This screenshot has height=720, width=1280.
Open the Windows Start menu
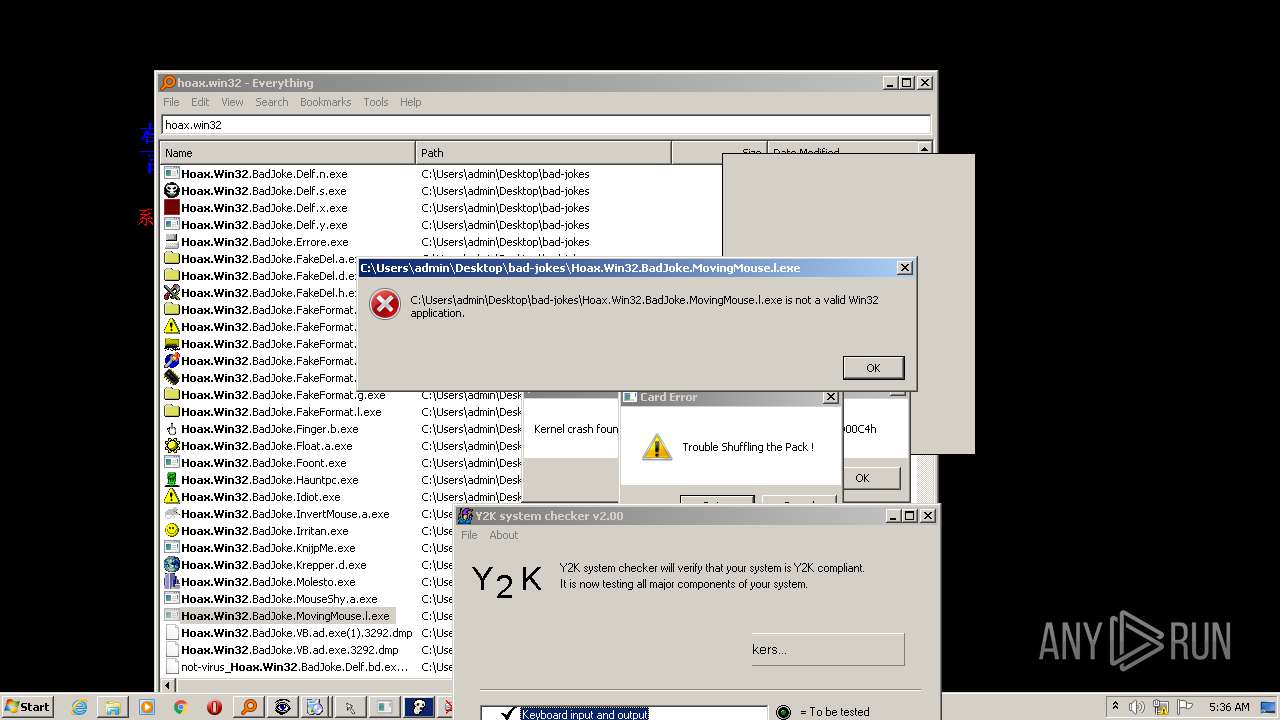click(28, 706)
